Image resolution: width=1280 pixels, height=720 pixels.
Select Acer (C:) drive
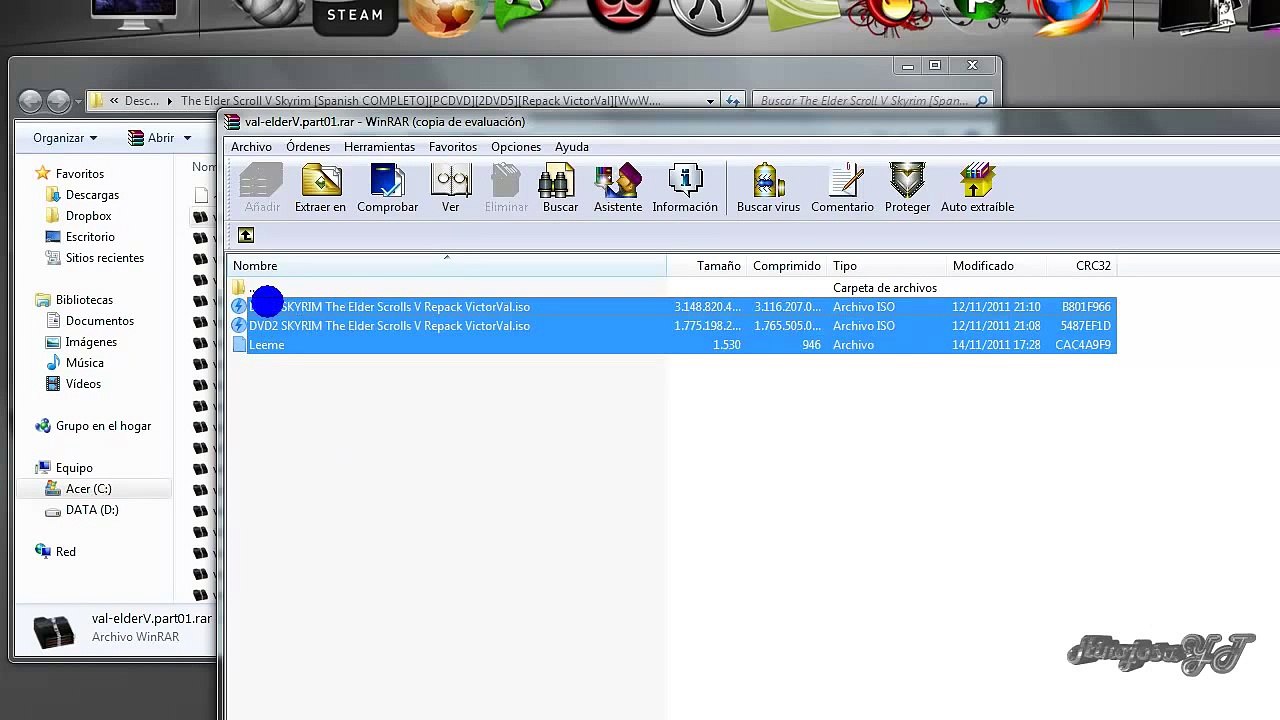88,489
